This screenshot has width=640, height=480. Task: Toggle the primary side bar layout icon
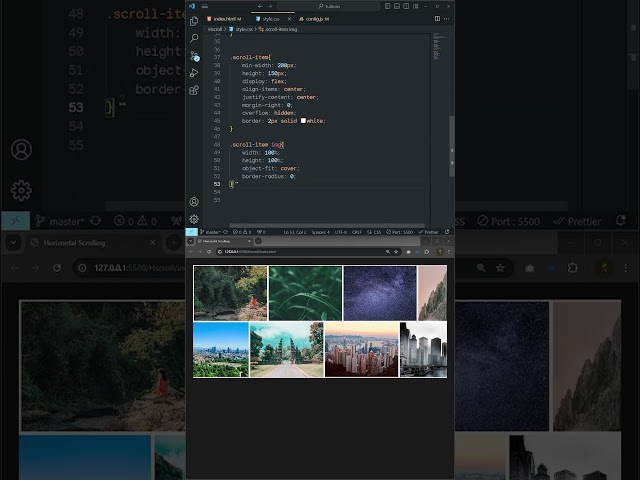[x=387, y=6]
